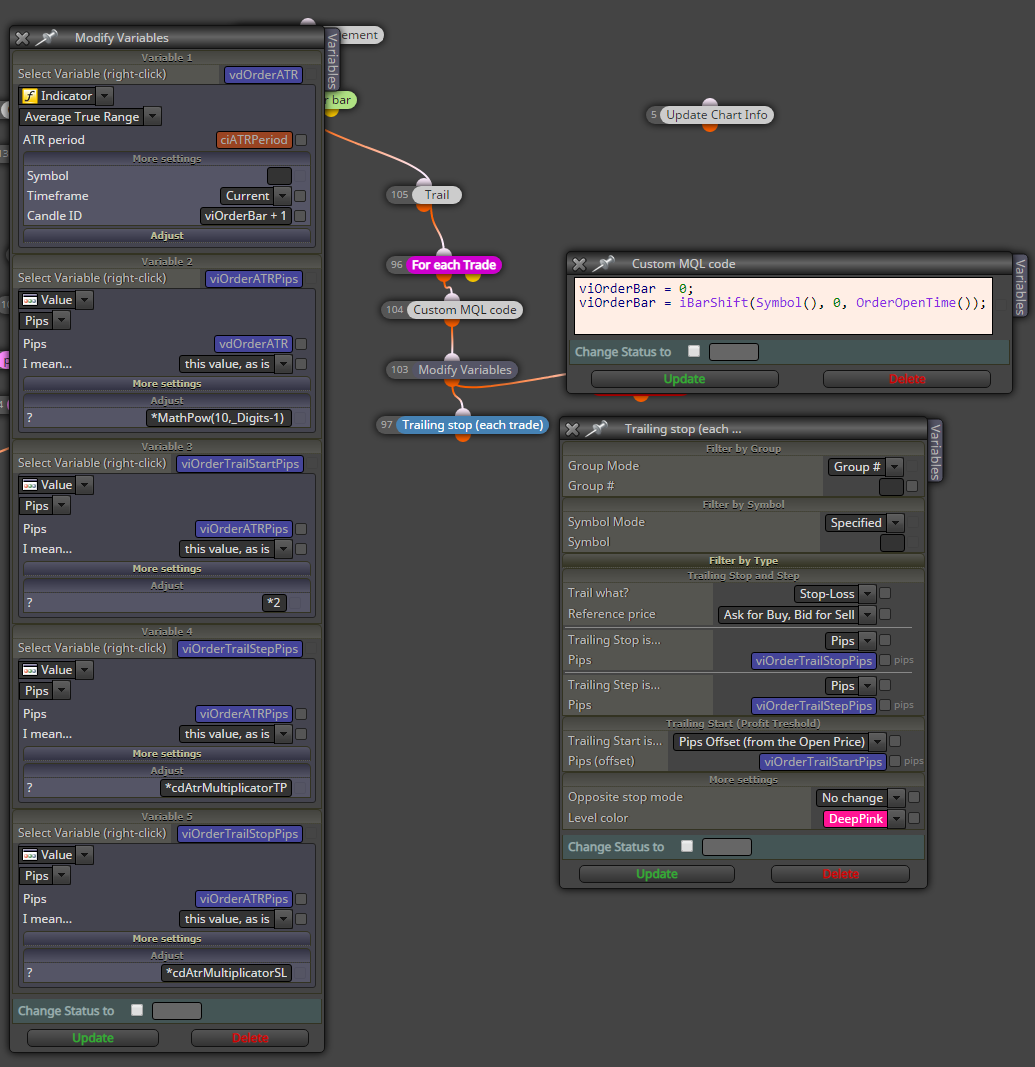Select the For each Trade node
Image resolution: width=1035 pixels, height=1067 pixels.
coord(453,265)
